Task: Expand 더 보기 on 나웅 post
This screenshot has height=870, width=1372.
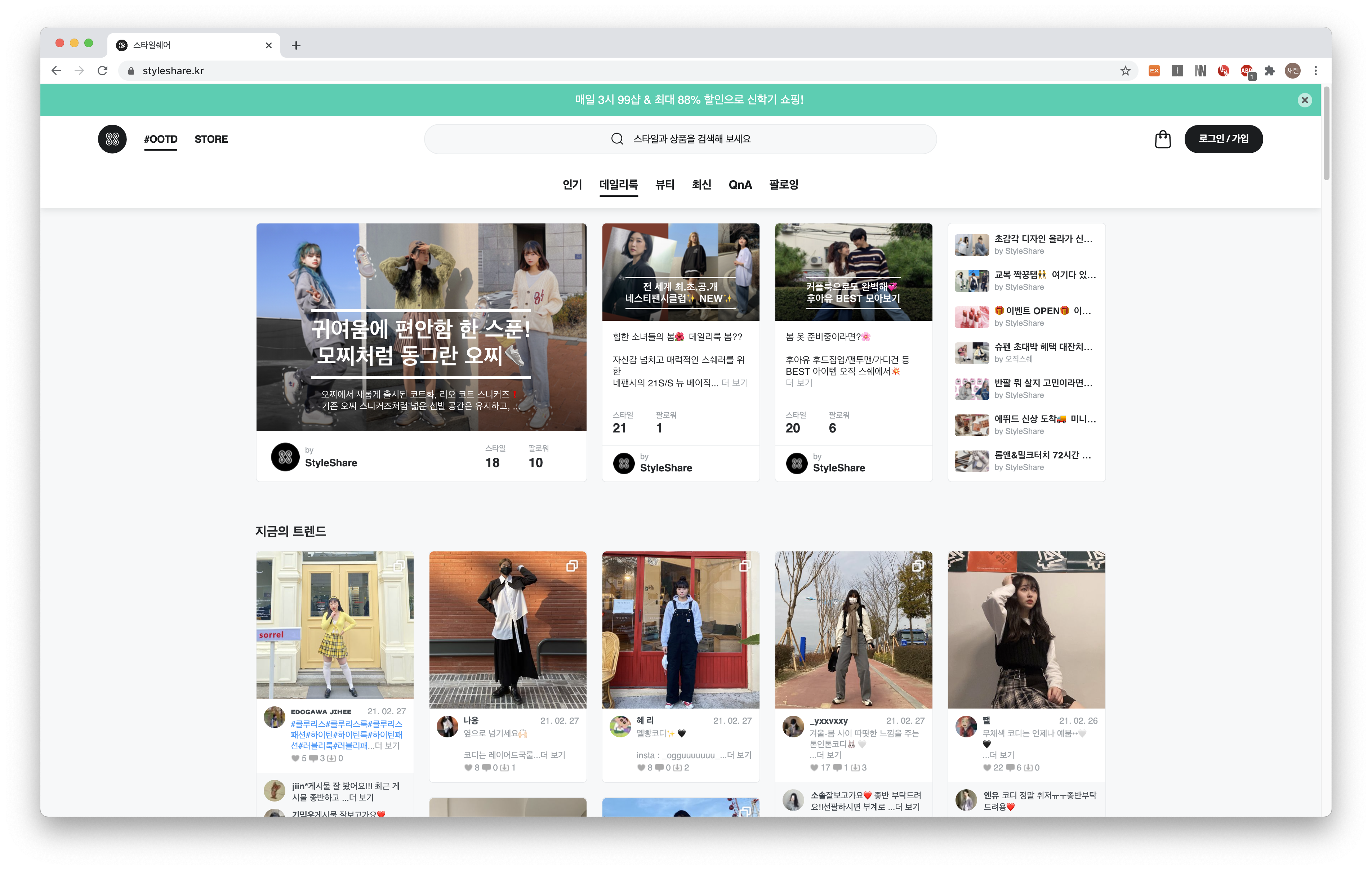Action: 553,755
